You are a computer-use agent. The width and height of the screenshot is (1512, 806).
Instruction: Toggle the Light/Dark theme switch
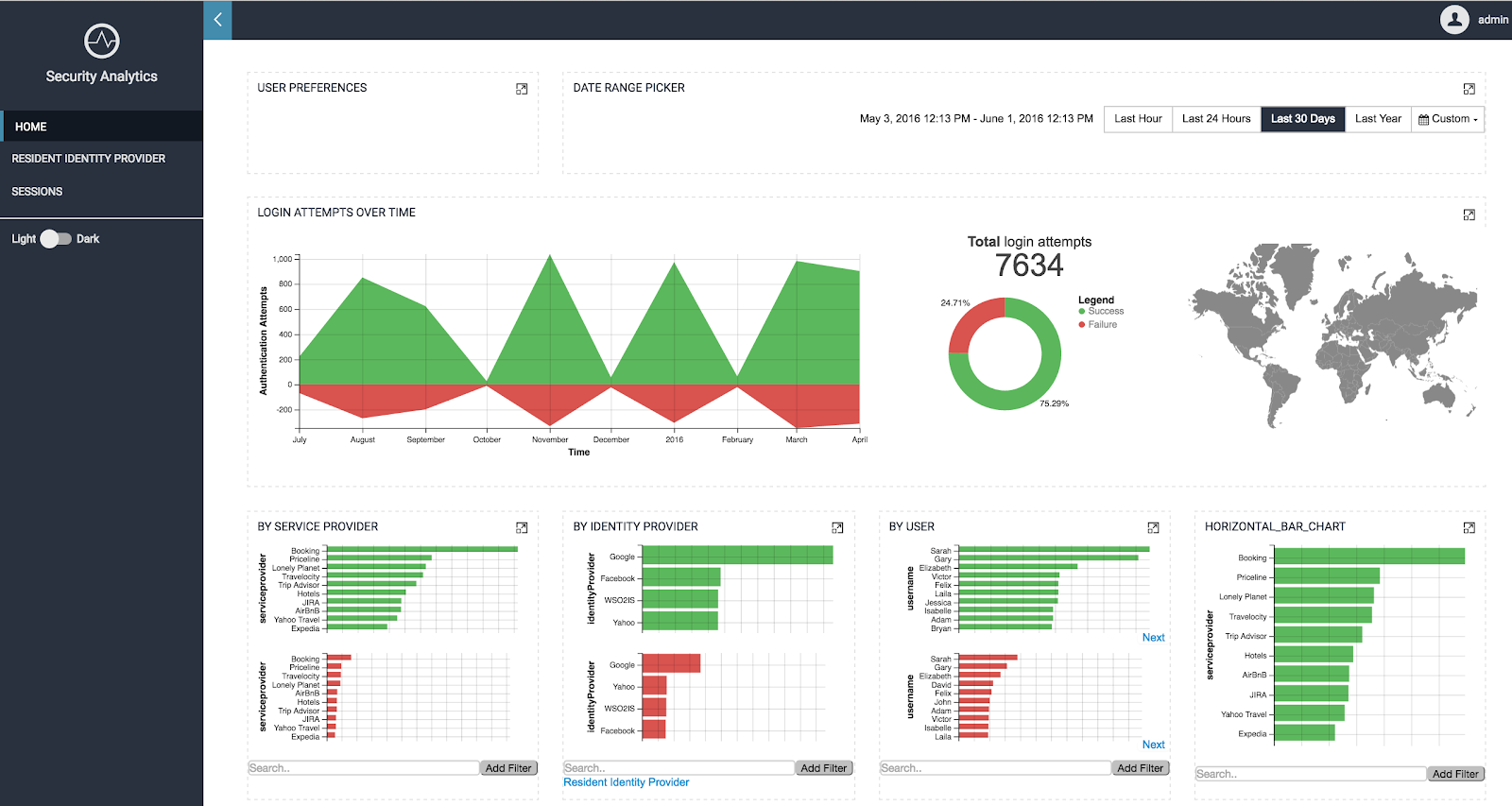(56, 239)
